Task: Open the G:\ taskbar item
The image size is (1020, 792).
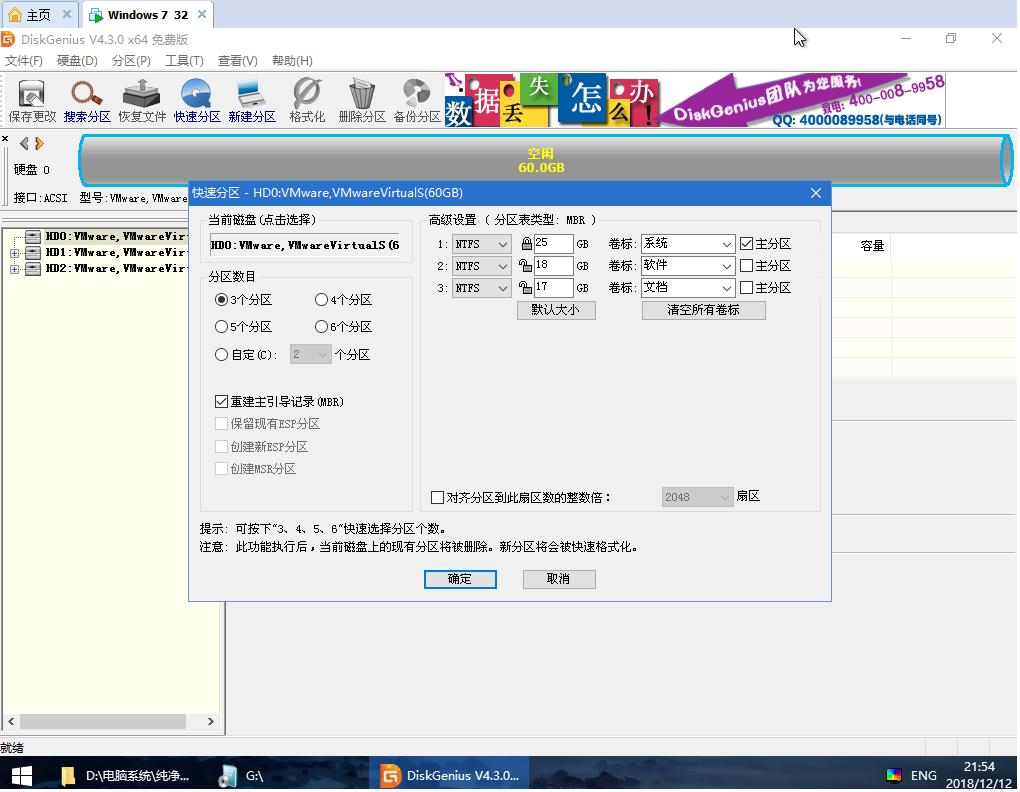Action: tap(242, 776)
